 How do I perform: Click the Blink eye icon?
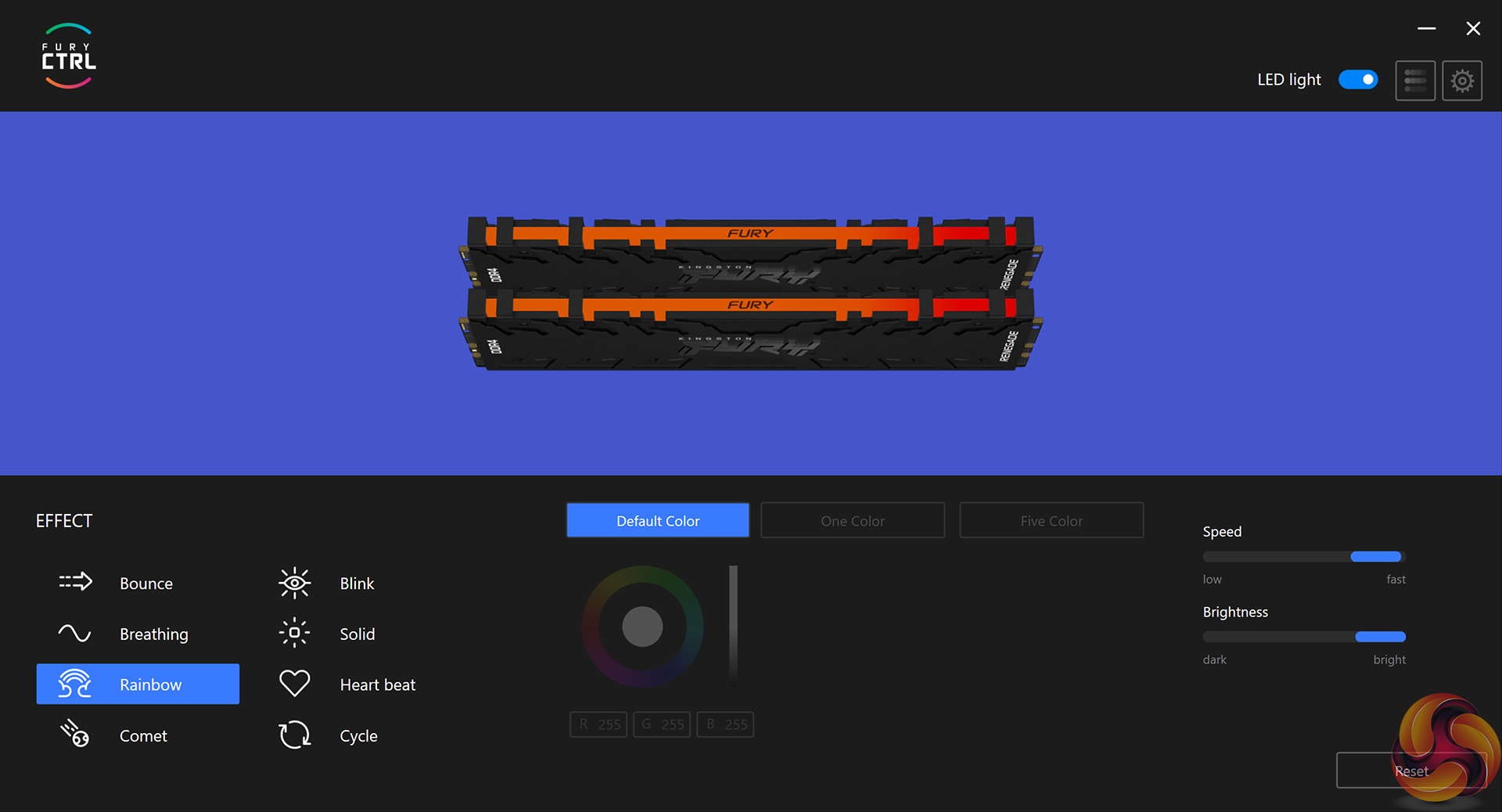click(295, 583)
